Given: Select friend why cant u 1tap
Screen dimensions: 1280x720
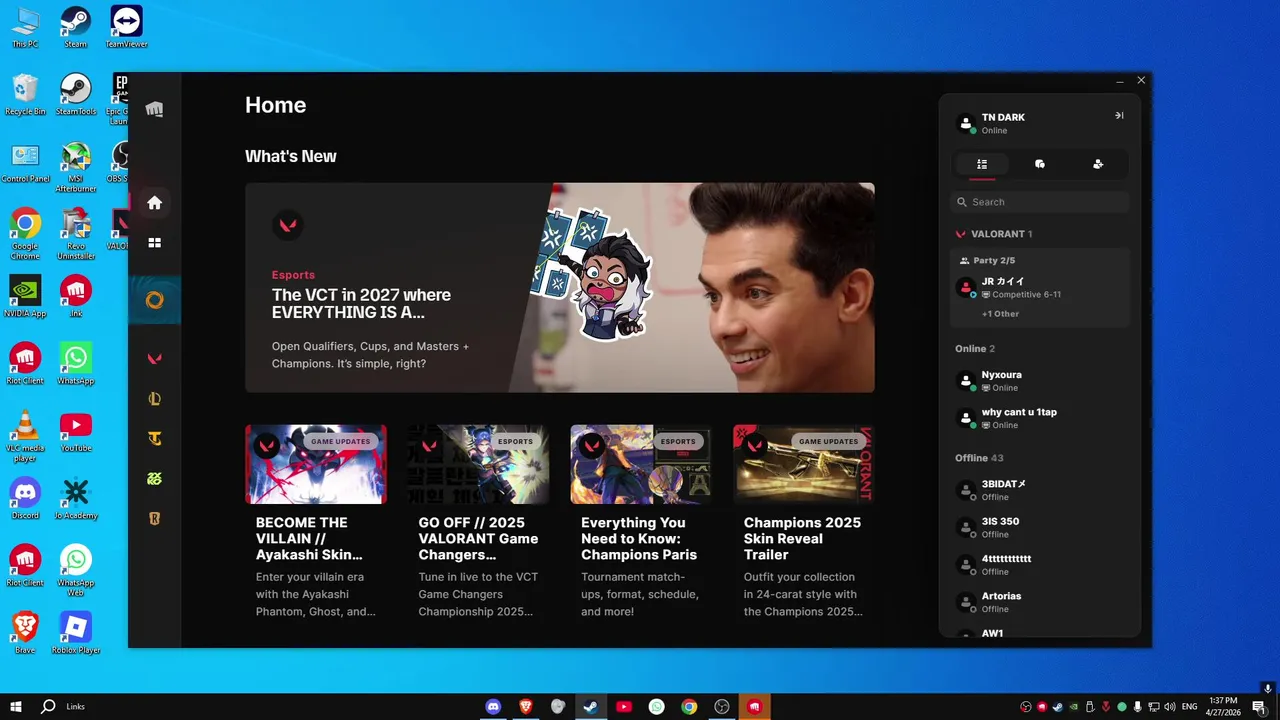Looking at the screenshot, I should (x=1040, y=418).
